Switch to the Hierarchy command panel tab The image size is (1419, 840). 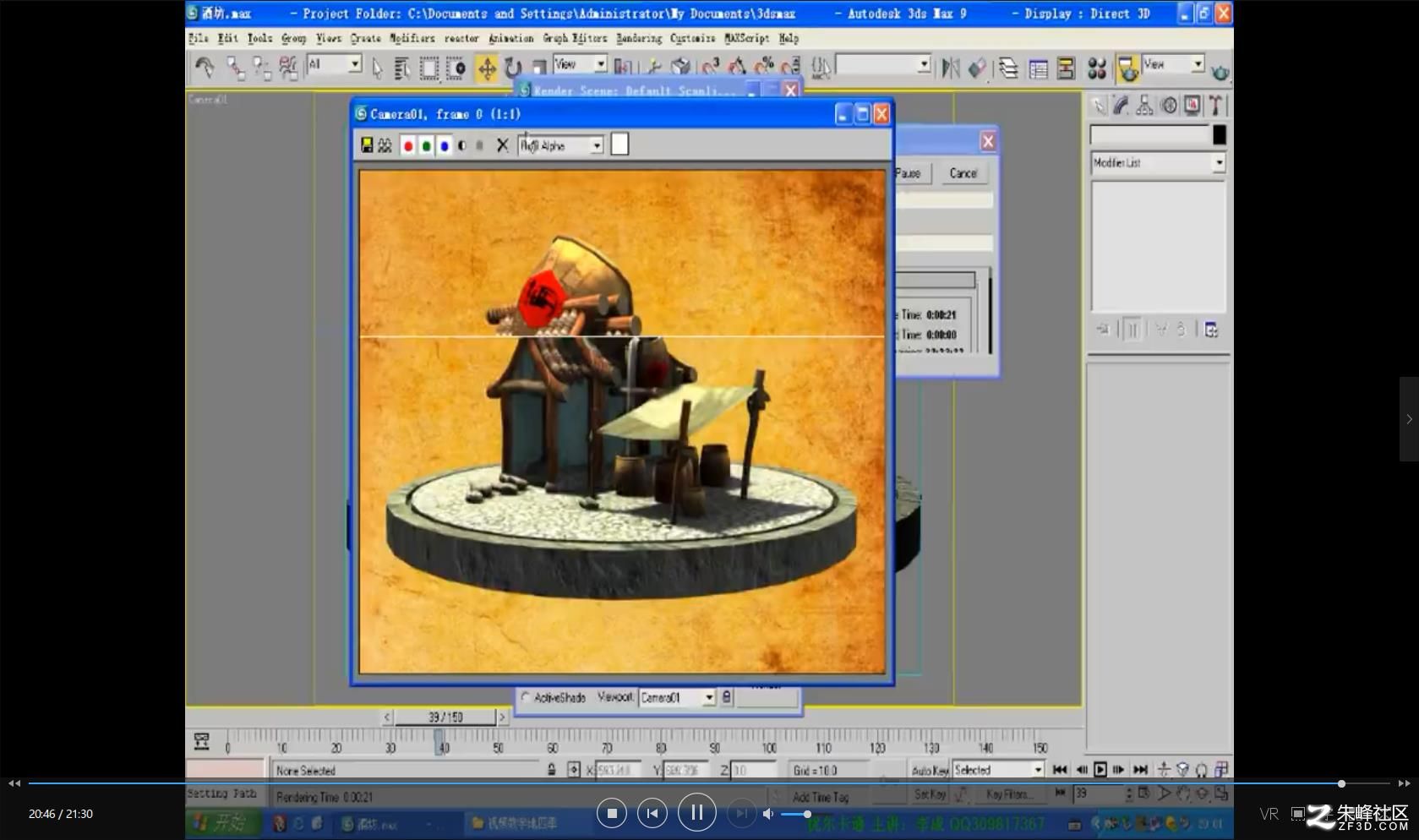pyautogui.click(x=1144, y=106)
